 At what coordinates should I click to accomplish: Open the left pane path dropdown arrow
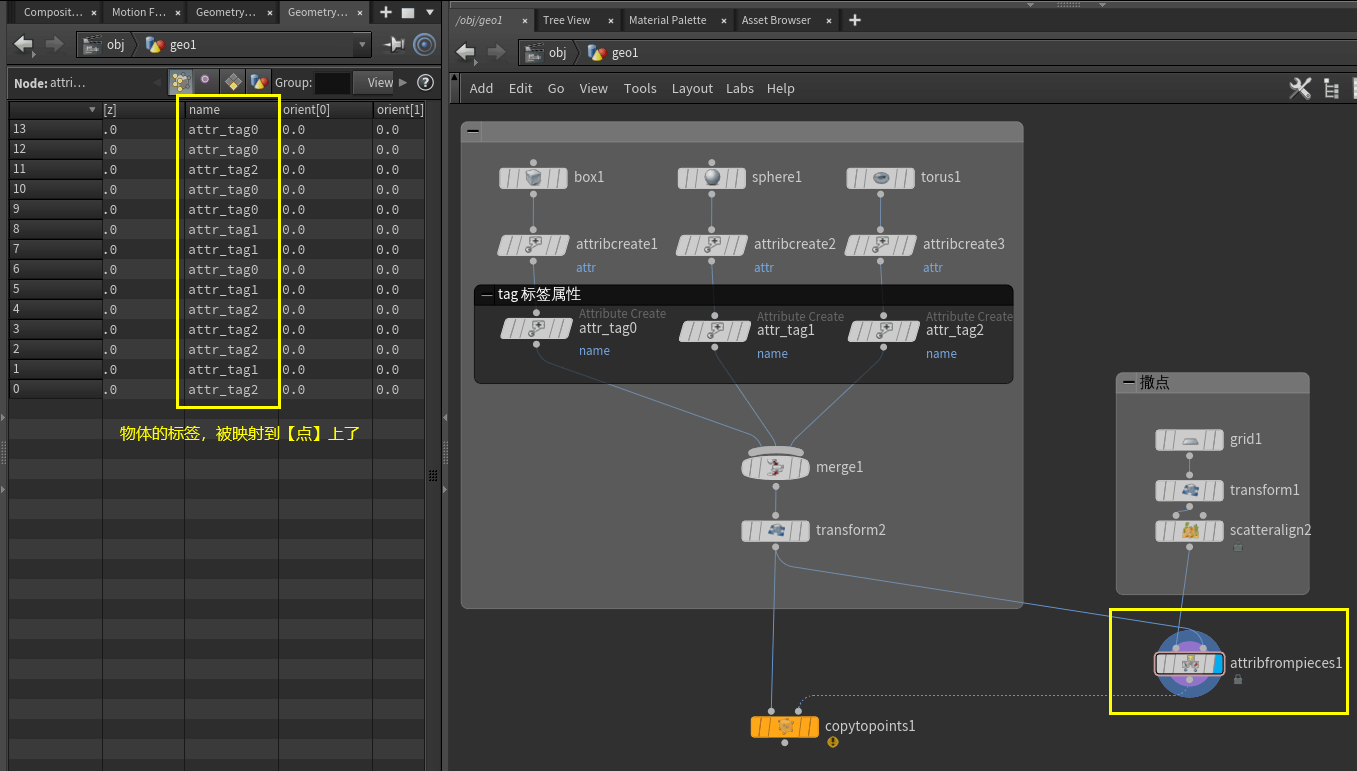pyautogui.click(x=361, y=44)
